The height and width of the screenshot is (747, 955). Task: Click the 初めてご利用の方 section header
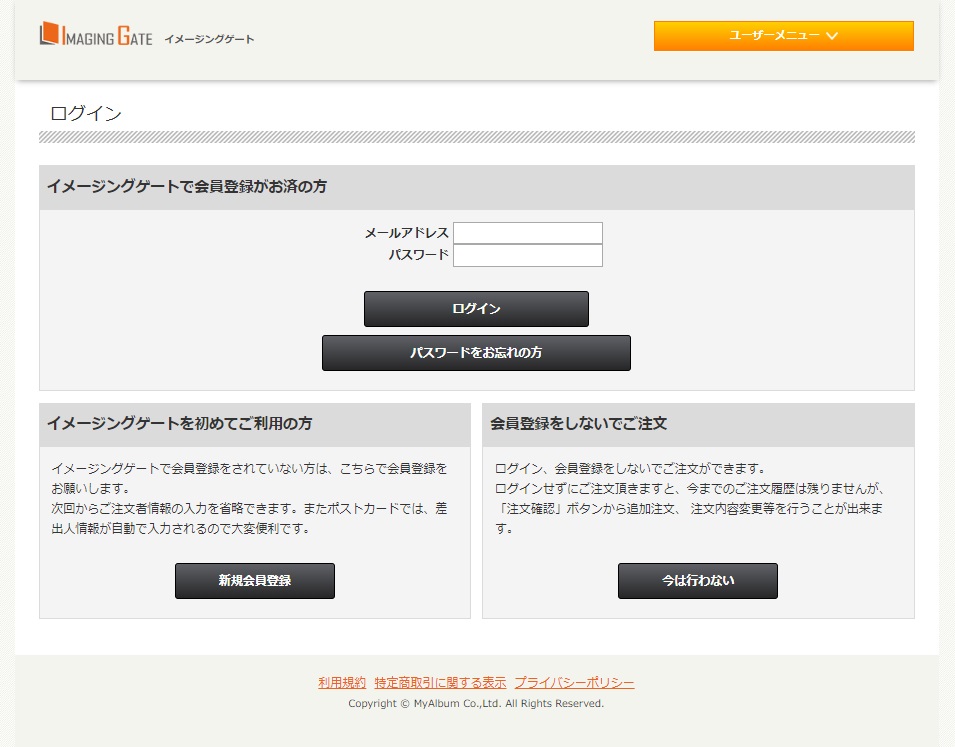pos(180,424)
